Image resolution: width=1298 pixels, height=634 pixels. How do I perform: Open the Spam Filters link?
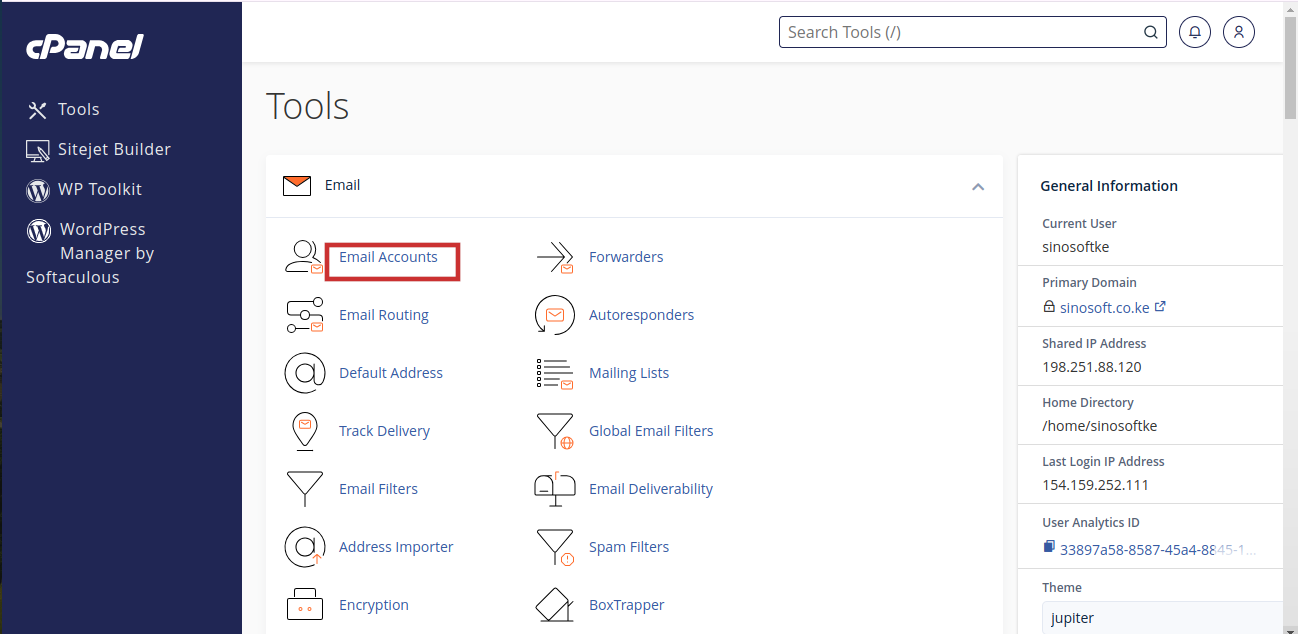(628, 547)
